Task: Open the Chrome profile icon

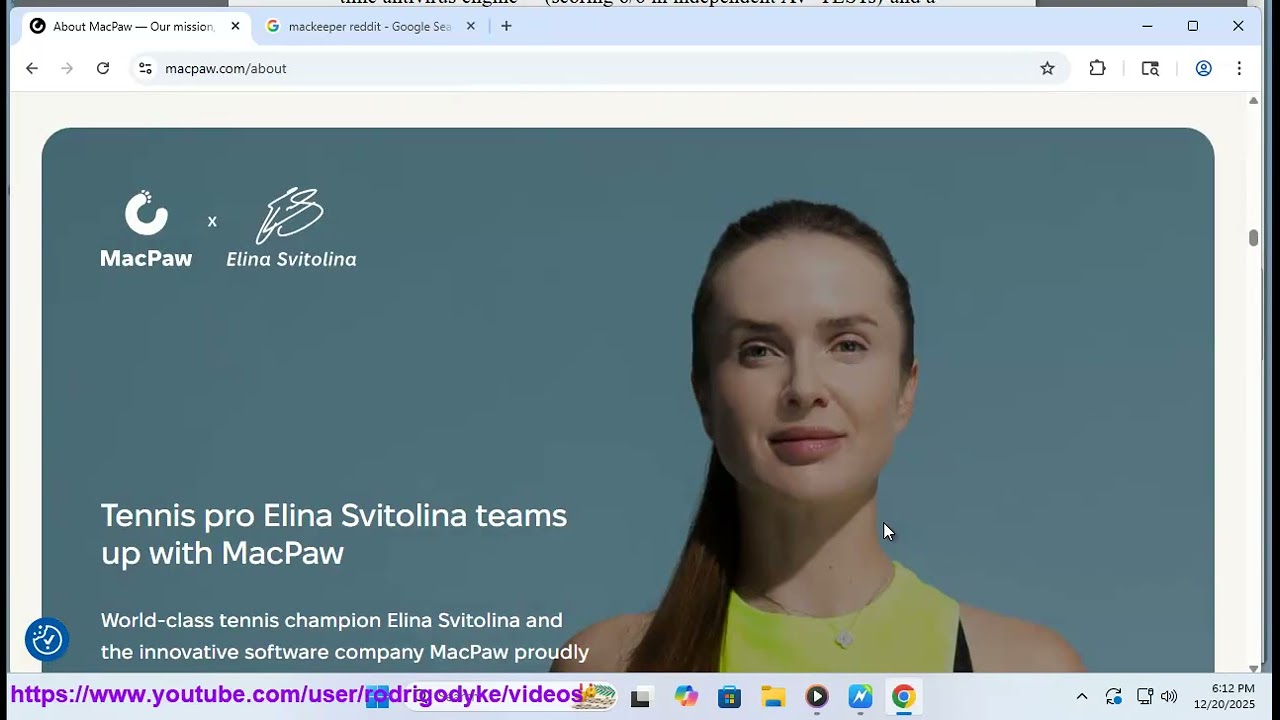Action: pyautogui.click(x=1203, y=68)
